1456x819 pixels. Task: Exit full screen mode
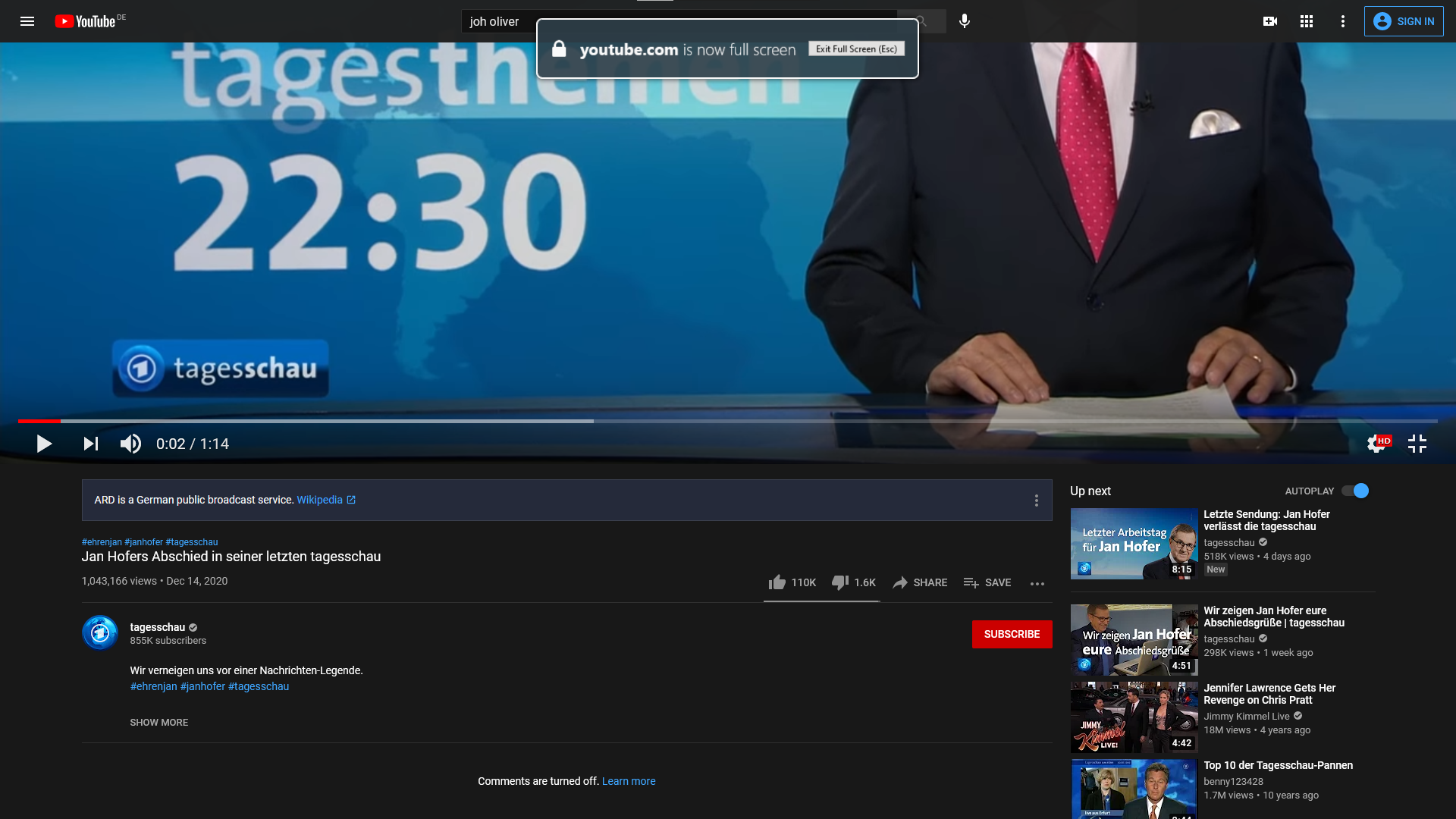tap(1417, 444)
